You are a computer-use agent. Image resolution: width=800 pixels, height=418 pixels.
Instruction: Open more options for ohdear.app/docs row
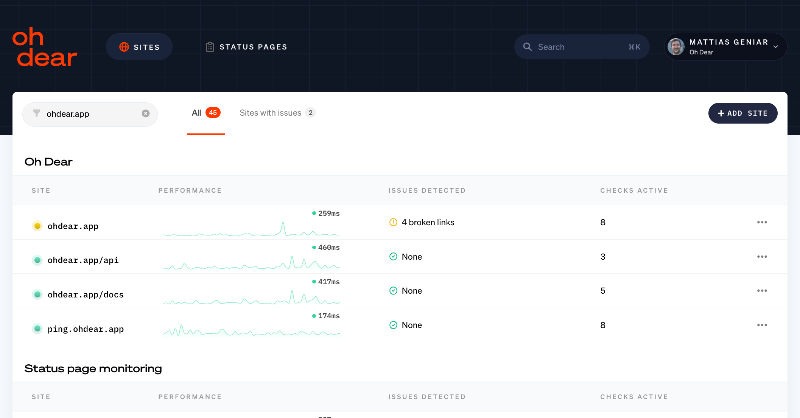pos(762,291)
